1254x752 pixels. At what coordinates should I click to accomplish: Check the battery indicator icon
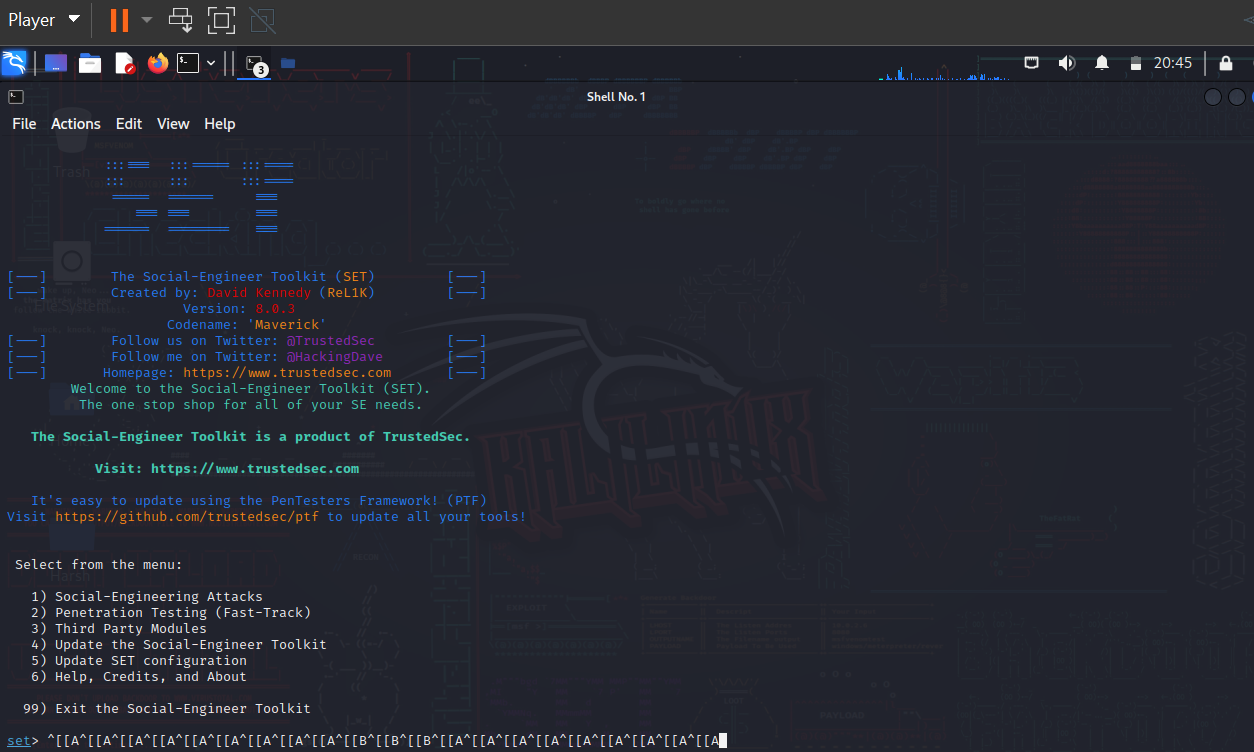1136,62
